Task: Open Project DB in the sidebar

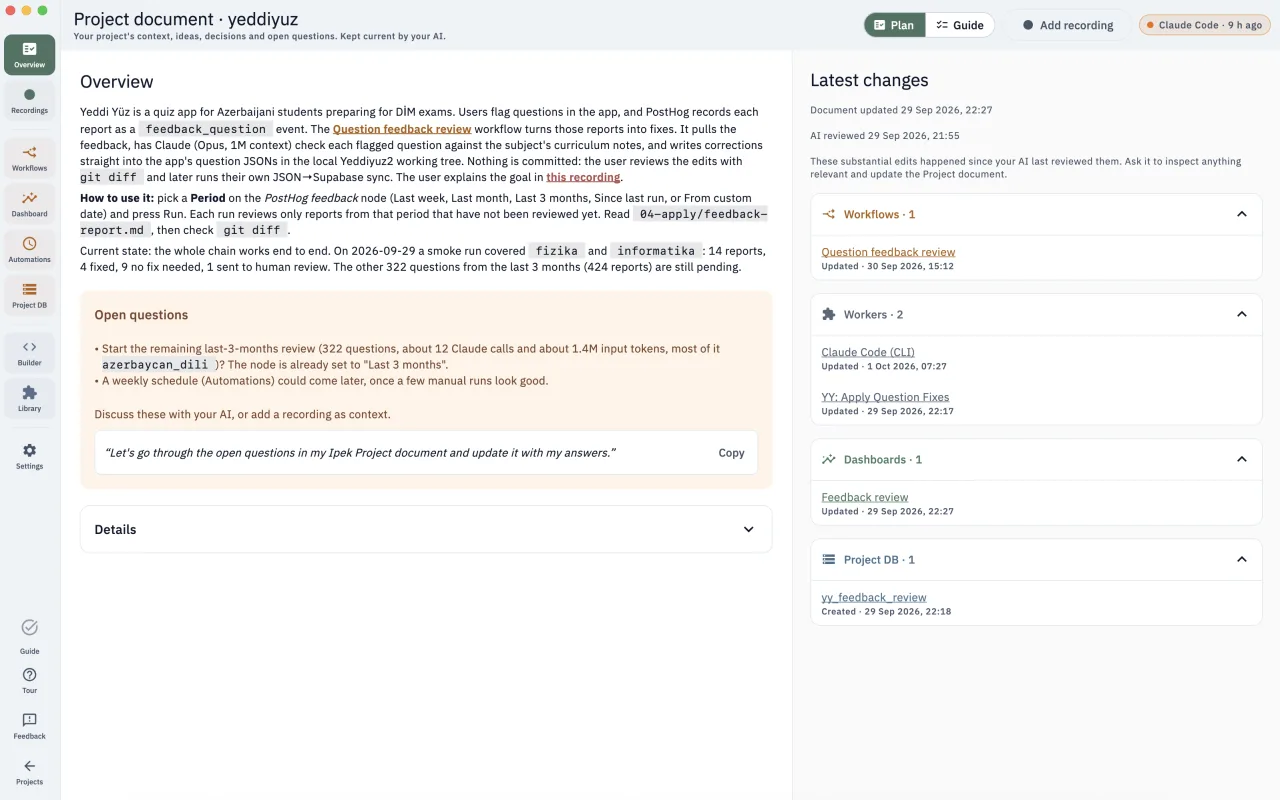Action: tap(29, 296)
